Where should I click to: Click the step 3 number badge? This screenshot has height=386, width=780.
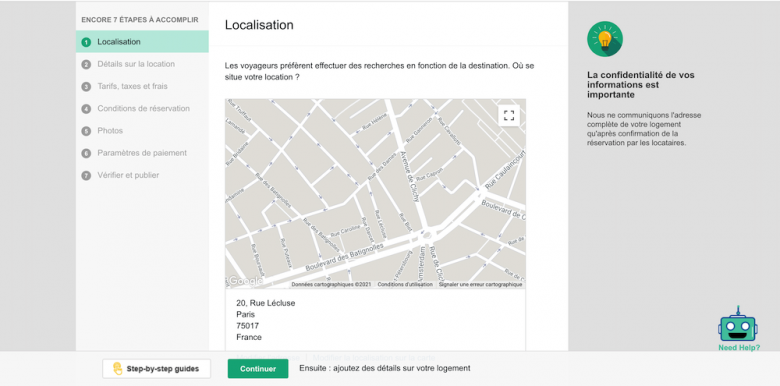point(87,87)
